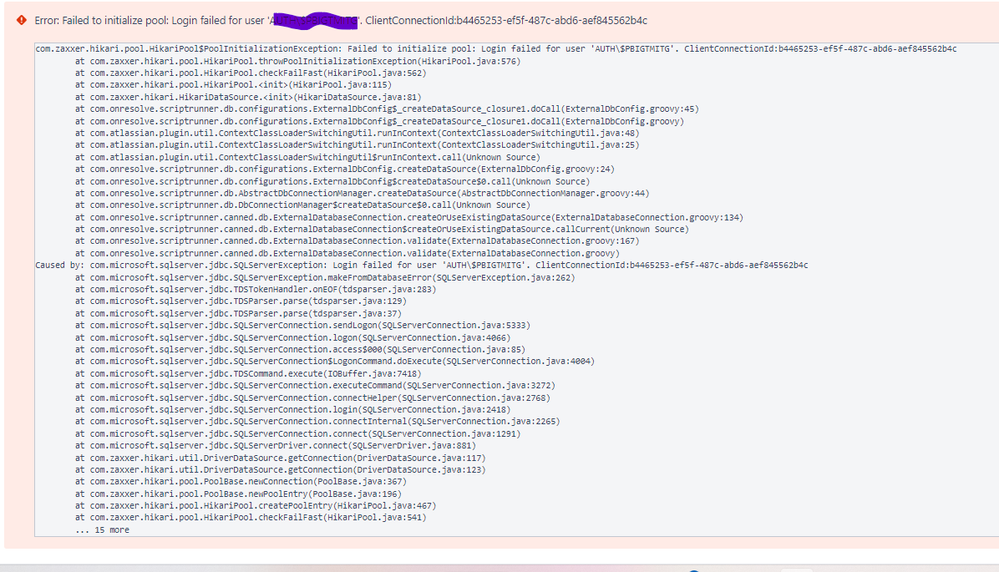Click the line connect(SQLServerConnection.java:1291)
Viewport: 999px width, 572px height.
(x=298, y=434)
